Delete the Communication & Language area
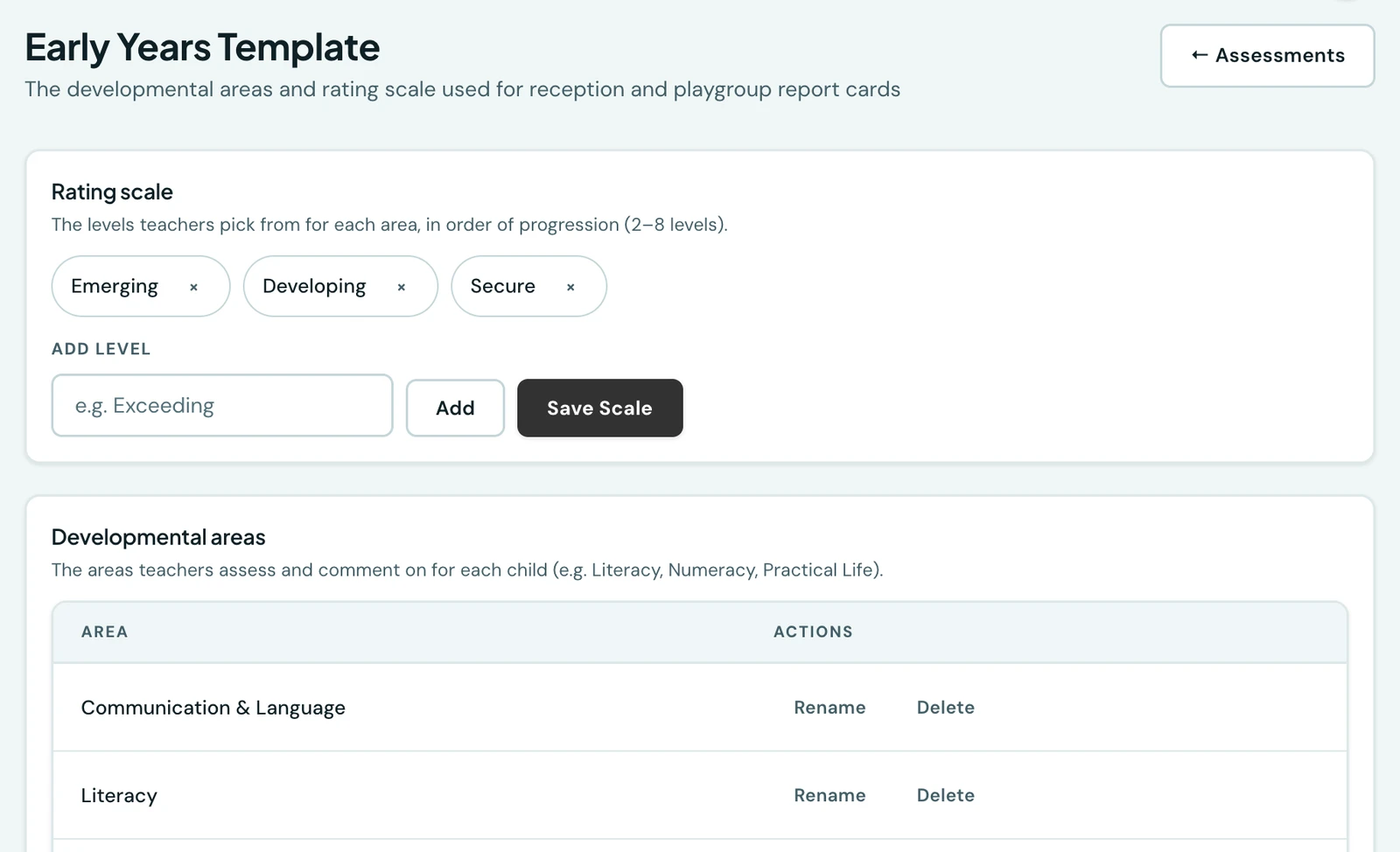Viewport: 1400px width, 852px height. click(x=945, y=708)
